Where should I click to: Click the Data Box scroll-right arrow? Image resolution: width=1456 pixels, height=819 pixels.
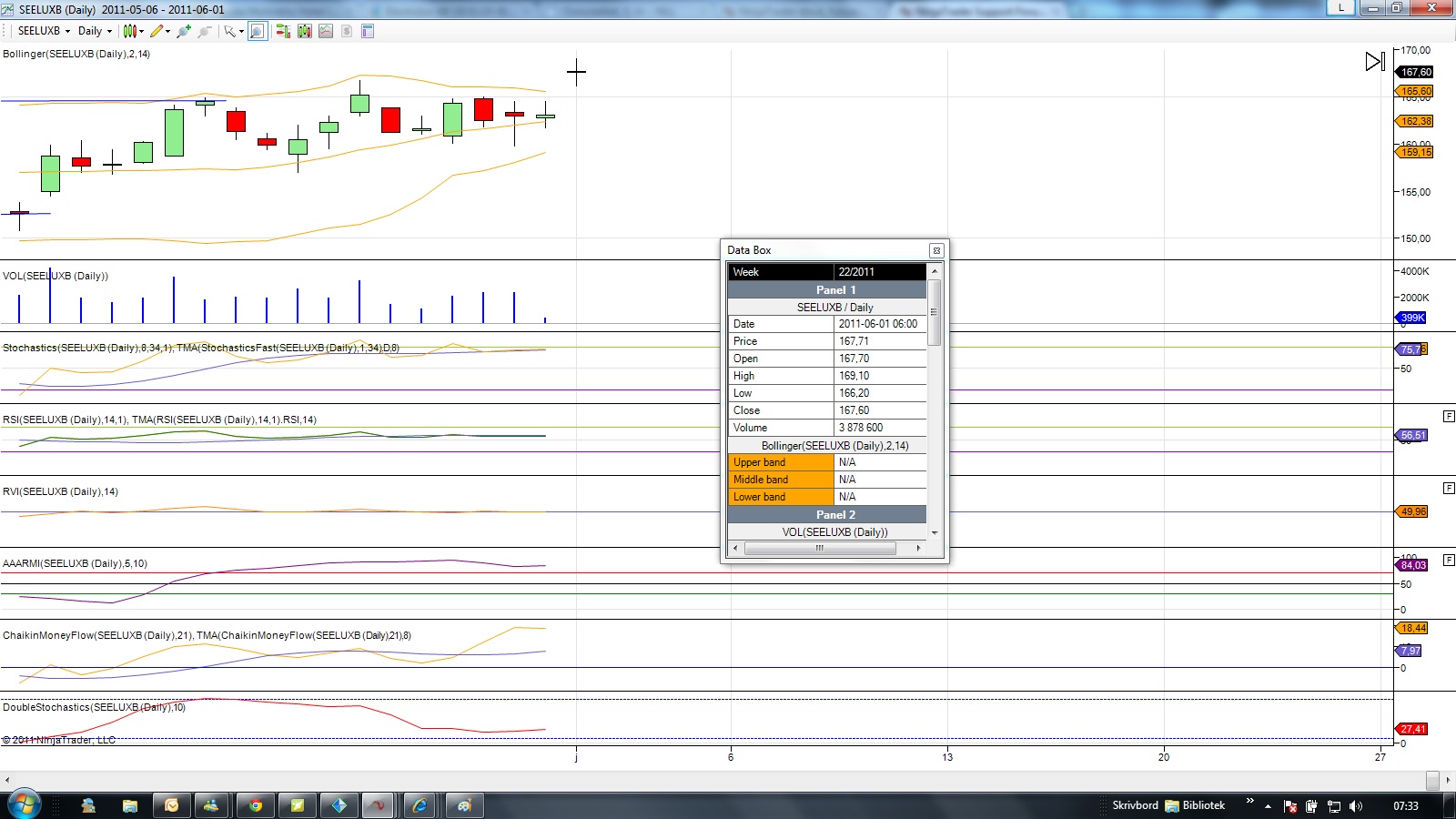[918, 548]
